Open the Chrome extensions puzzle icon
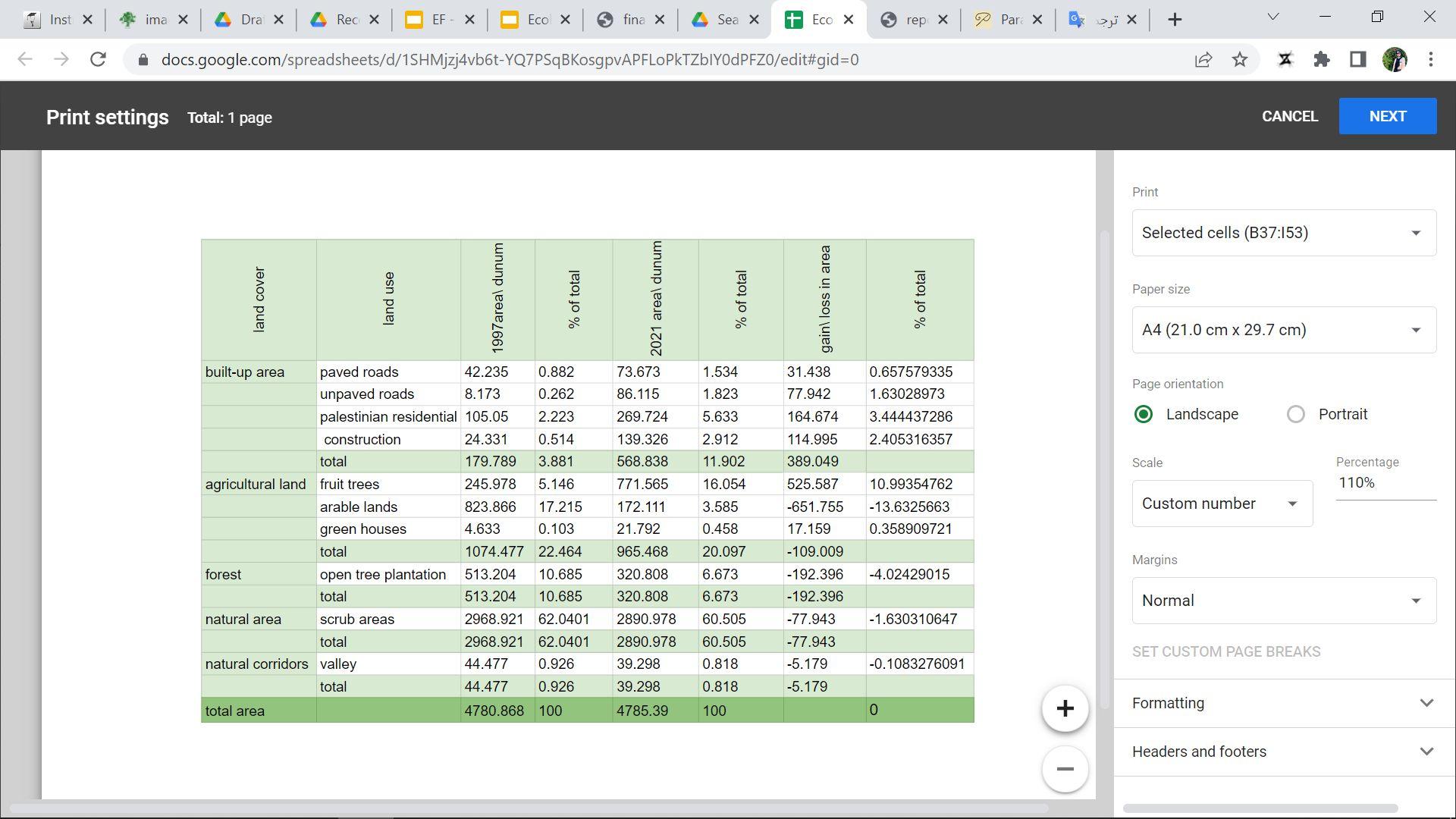This screenshot has width=1456, height=819. click(x=1321, y=59)
